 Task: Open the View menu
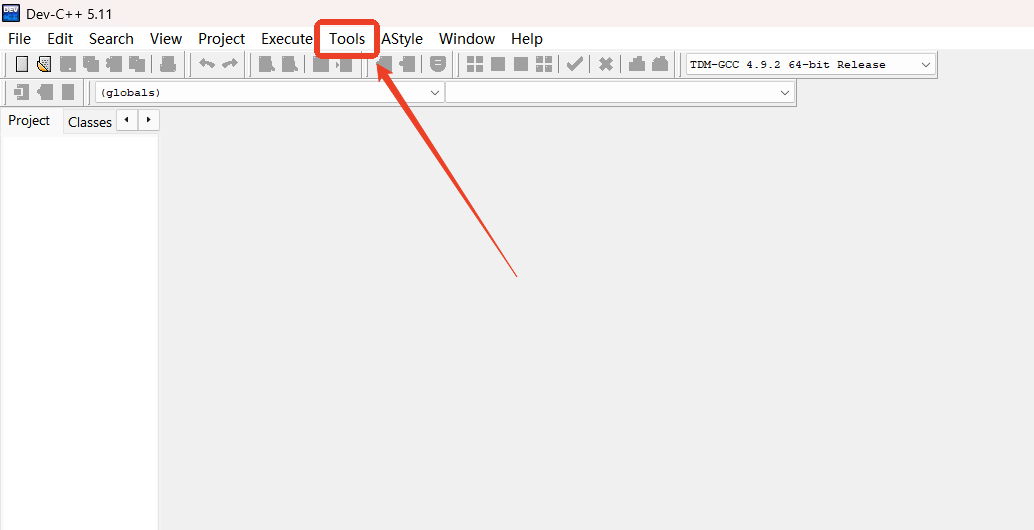point(166,39)
